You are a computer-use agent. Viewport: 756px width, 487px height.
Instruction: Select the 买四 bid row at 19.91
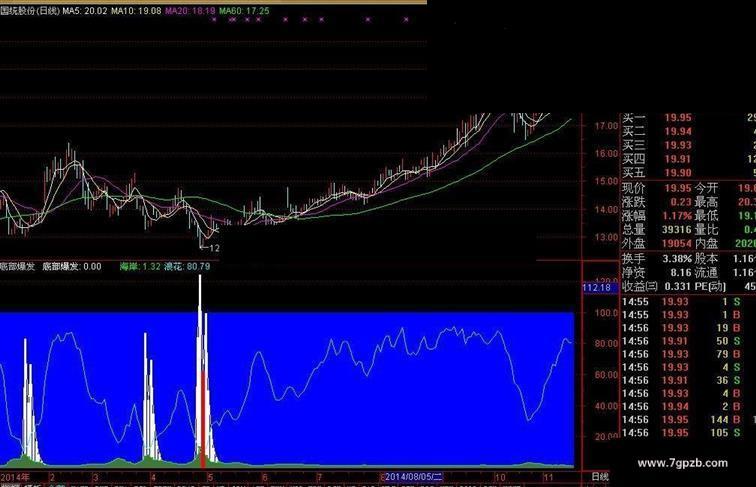pos(688,159)
